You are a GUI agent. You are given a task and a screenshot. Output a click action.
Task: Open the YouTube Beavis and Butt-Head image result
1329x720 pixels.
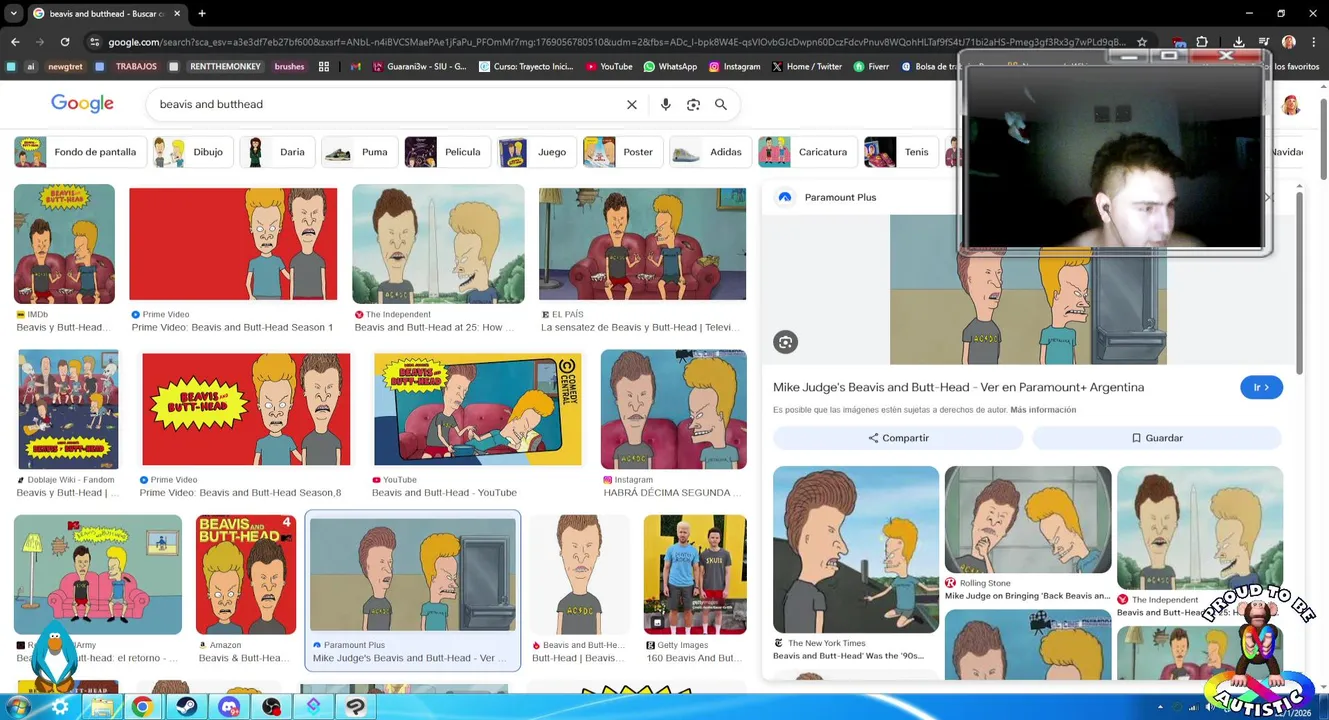coord(477,409)
